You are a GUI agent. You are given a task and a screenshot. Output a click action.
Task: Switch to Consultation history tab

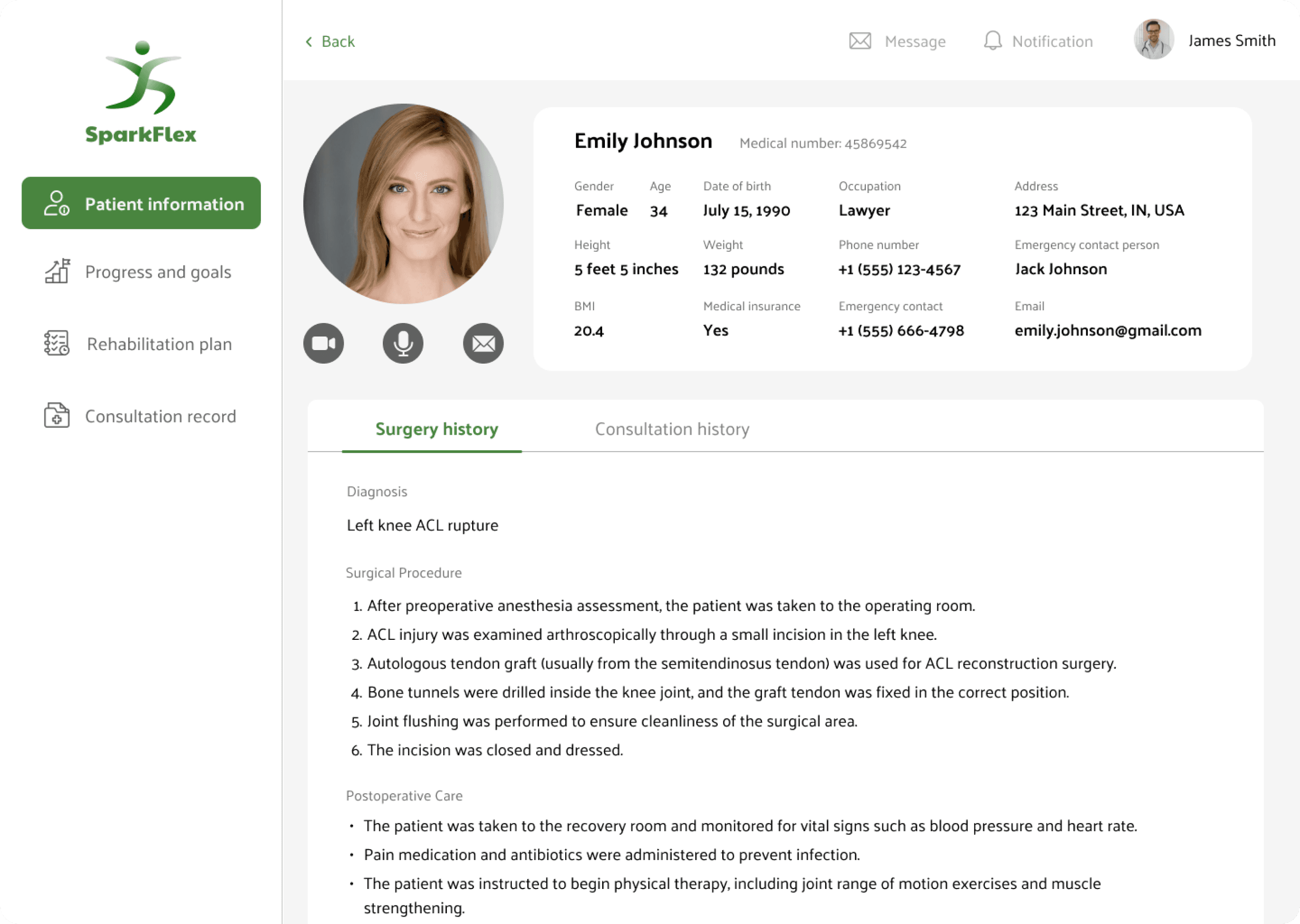coord(672,429)
